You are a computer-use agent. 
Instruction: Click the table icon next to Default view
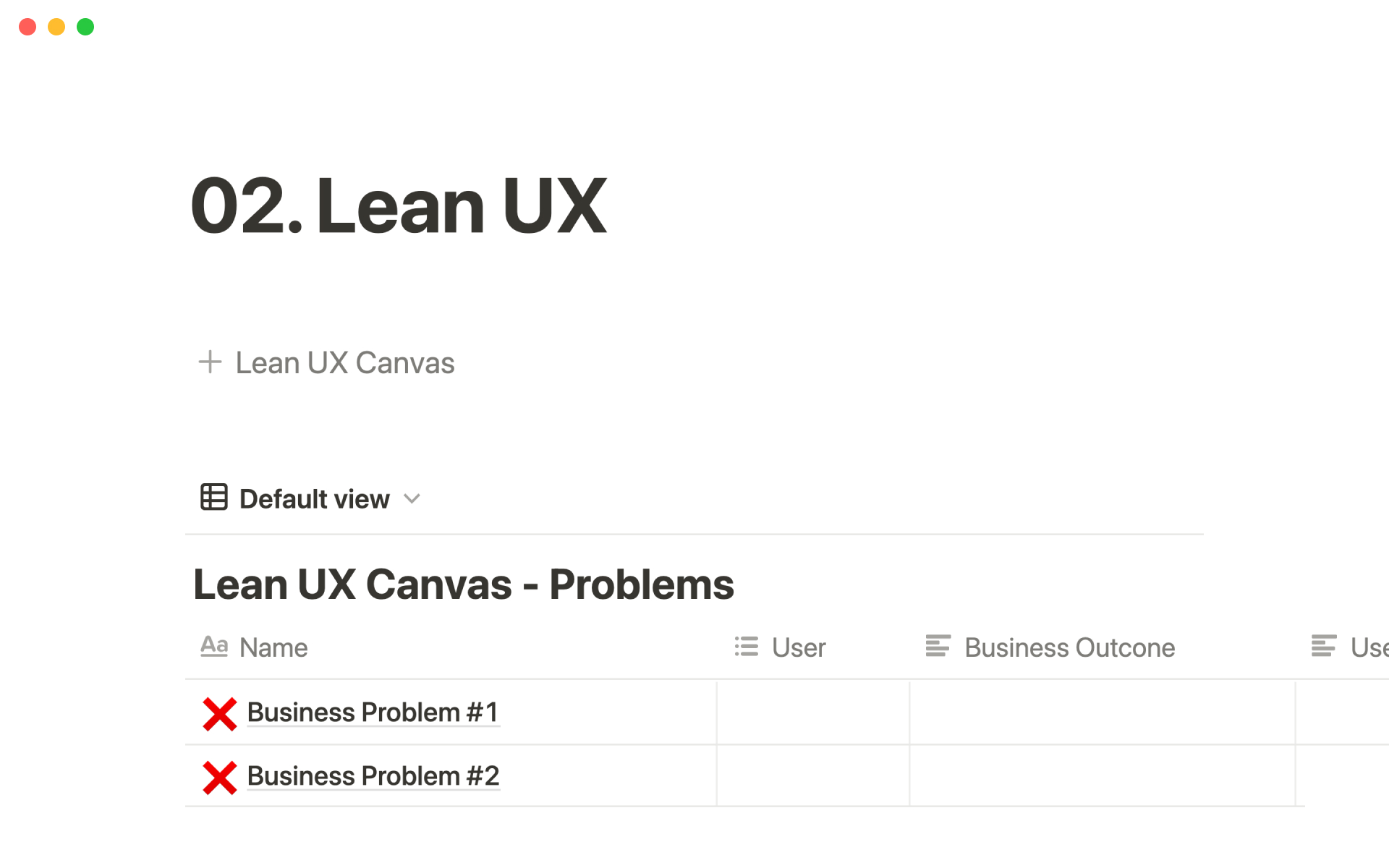point(214,498)
